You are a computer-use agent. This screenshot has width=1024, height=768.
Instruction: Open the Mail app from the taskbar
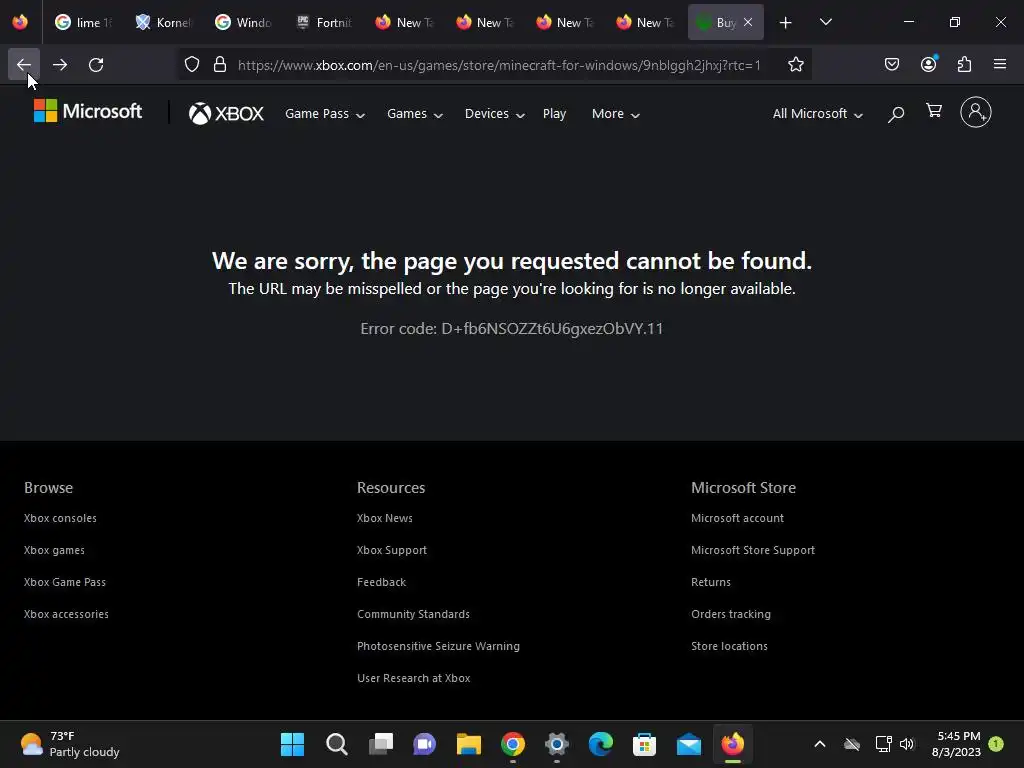point(688,744)
